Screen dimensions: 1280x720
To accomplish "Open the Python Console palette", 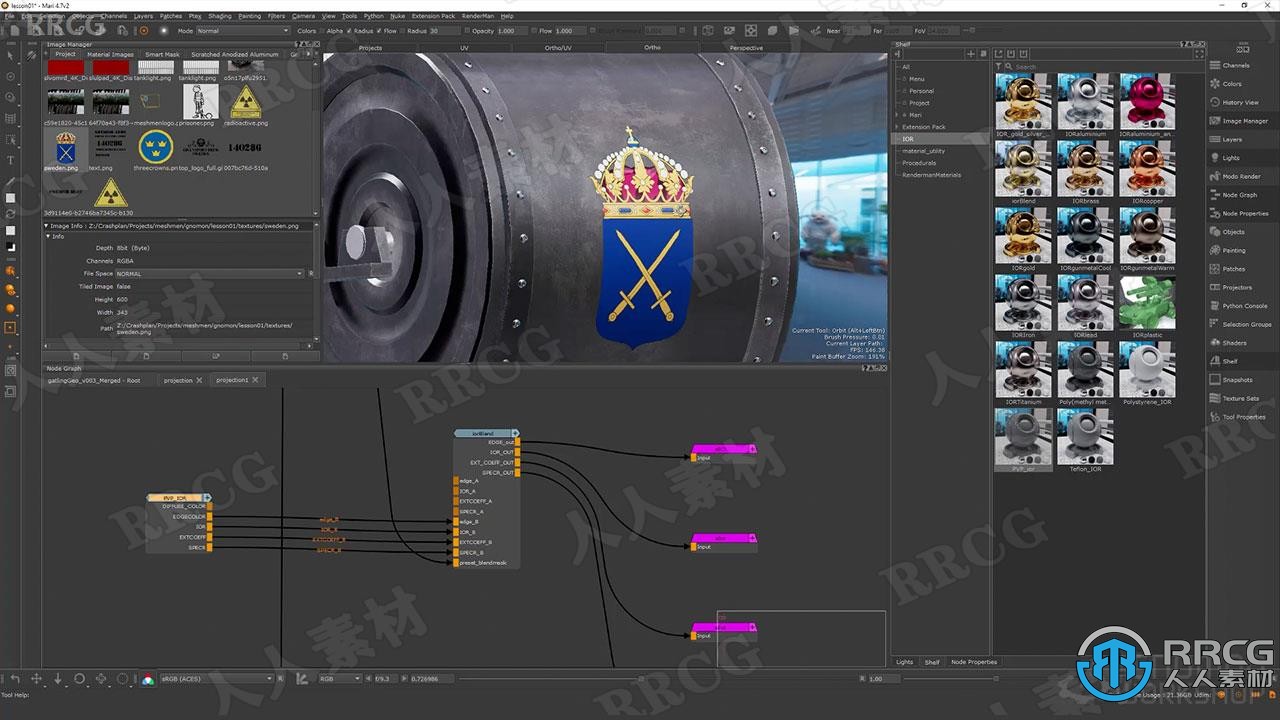I will click(x=1245, y=306).
